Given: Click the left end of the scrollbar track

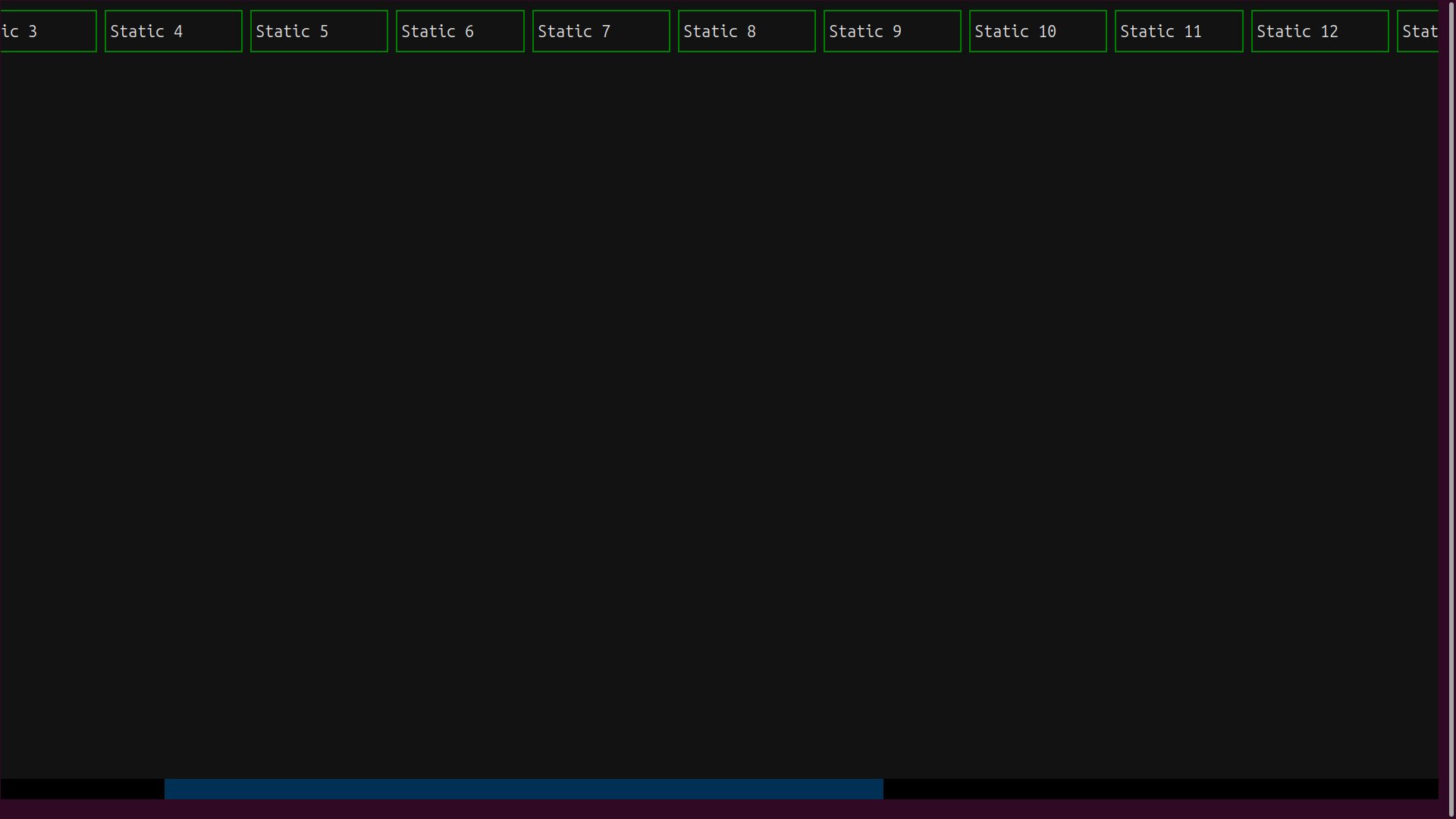Looking at the screenshot, I should (x=15, y=789).
